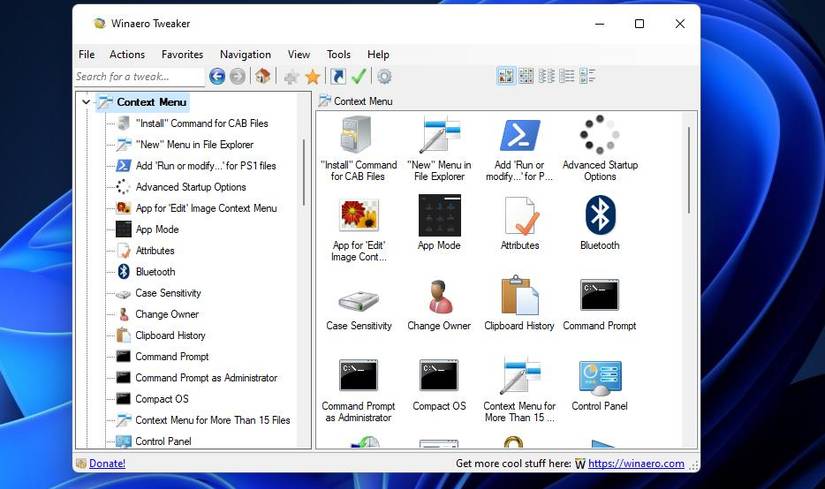825x489 pixels.
Task: Open the Navigation menu
Action: [245, 54]
